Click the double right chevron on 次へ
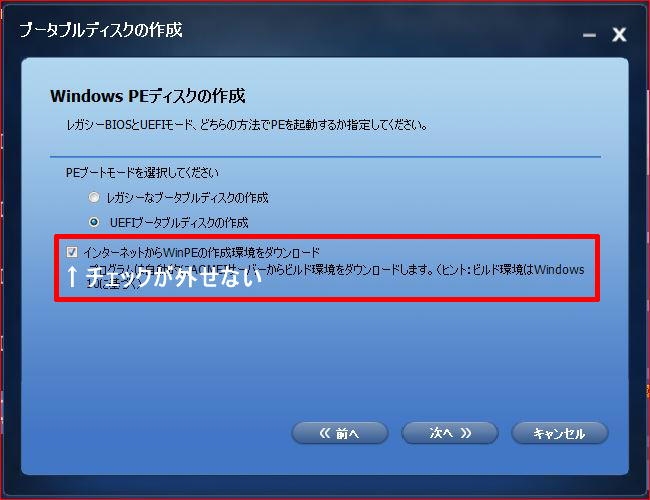The image size is (650, 500). [466, 433]
